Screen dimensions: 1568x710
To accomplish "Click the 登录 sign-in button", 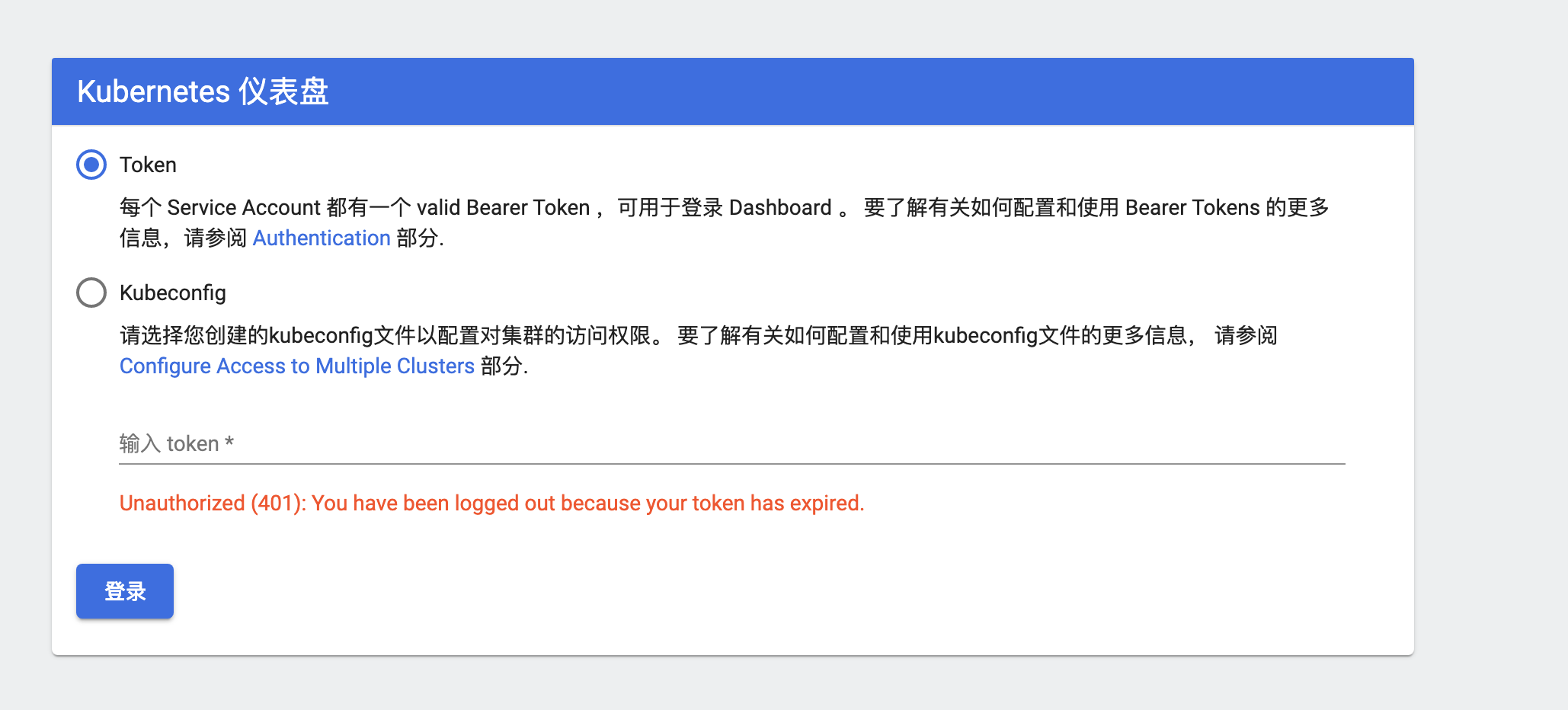I will [x=125, y=591].
